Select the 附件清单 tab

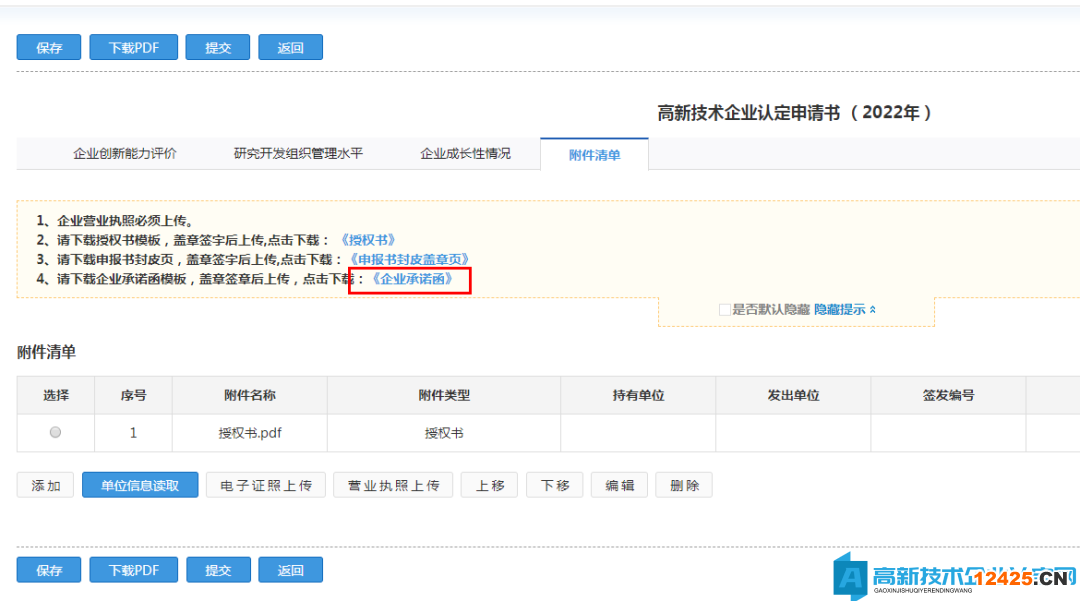[594, 155]
